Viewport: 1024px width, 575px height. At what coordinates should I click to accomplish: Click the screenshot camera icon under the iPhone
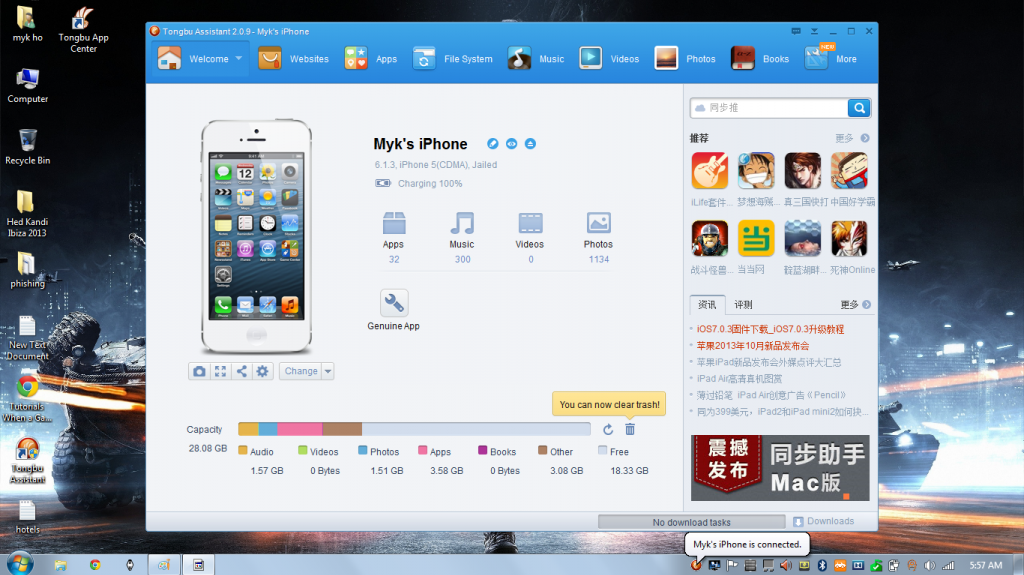pyautogui.click(x=199, y=371)
